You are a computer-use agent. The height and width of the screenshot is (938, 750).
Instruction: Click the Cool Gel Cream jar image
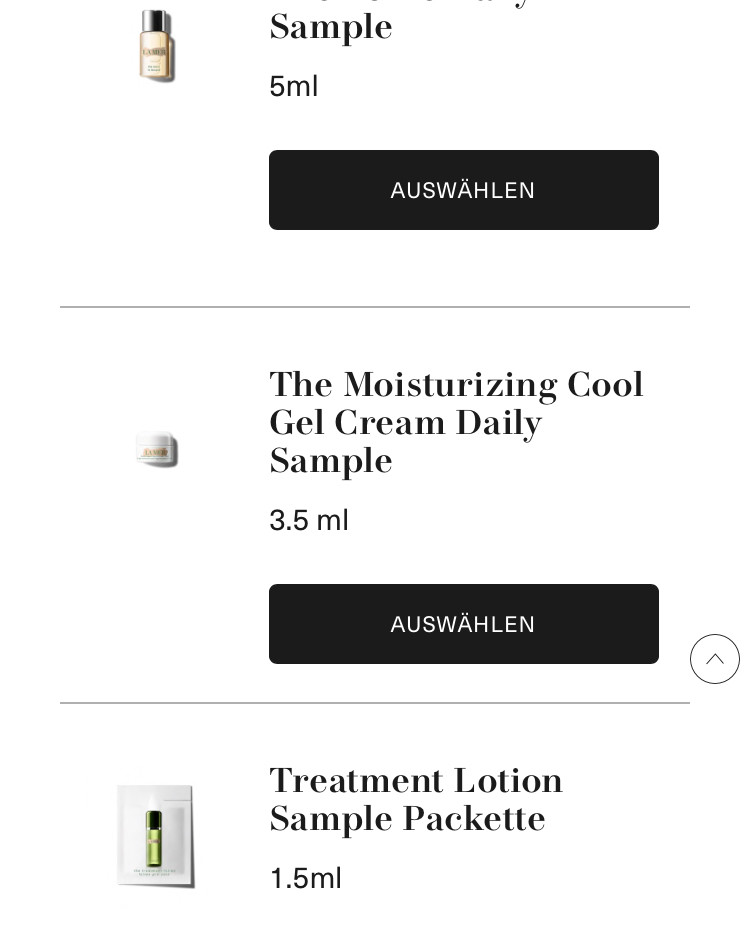point(157,450)
